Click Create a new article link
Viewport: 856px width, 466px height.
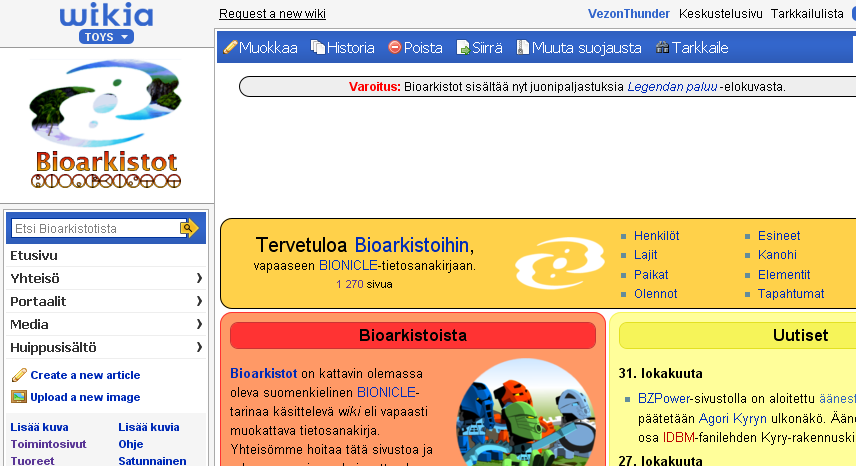coord(85,375)
